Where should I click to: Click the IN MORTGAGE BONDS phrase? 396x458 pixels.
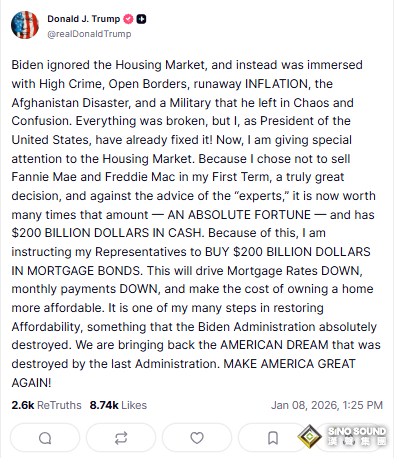(77, 271)
